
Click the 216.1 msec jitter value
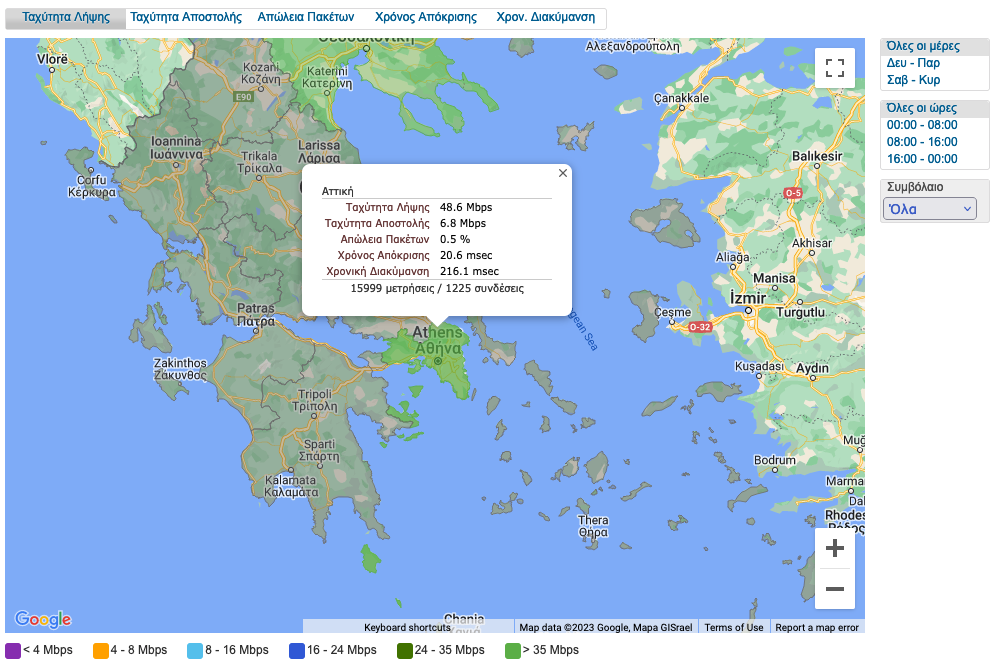click(x=469, y=271)
